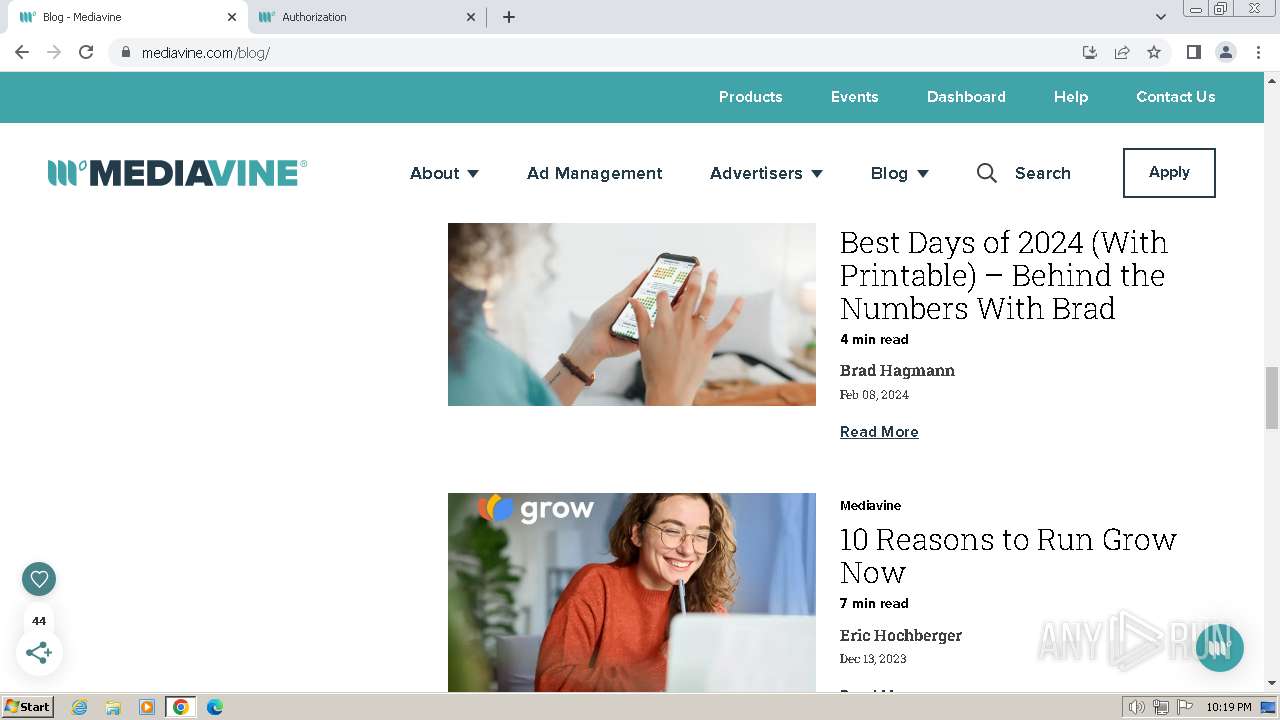Click the browser forward arrow
This screenshot has height=720, width=1280.
point(54,52)
